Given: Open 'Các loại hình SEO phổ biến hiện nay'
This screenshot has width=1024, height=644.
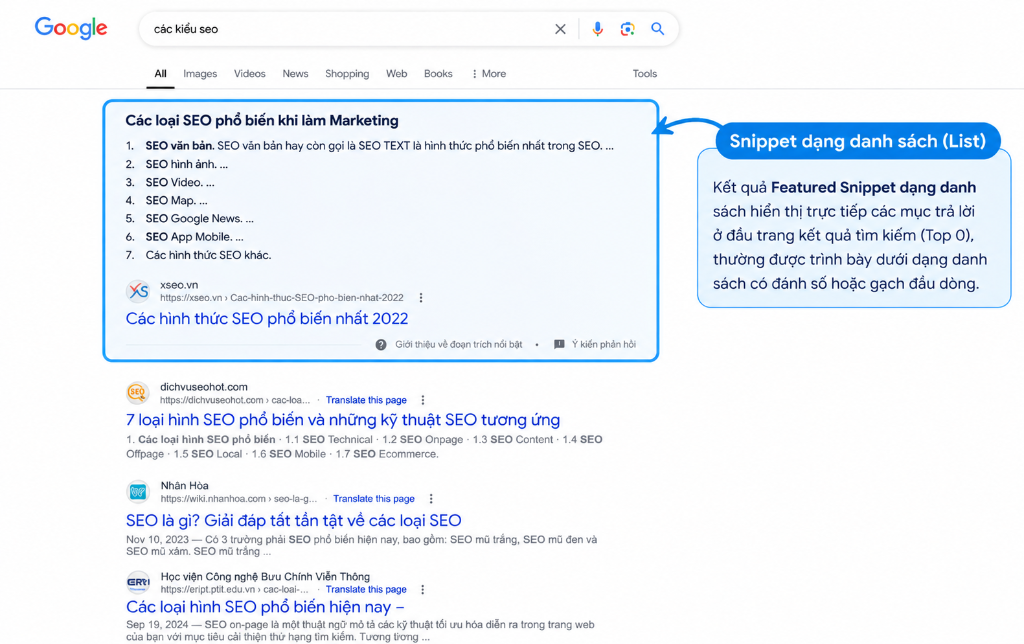Looking at the screenshot, I should click(265, 607).
